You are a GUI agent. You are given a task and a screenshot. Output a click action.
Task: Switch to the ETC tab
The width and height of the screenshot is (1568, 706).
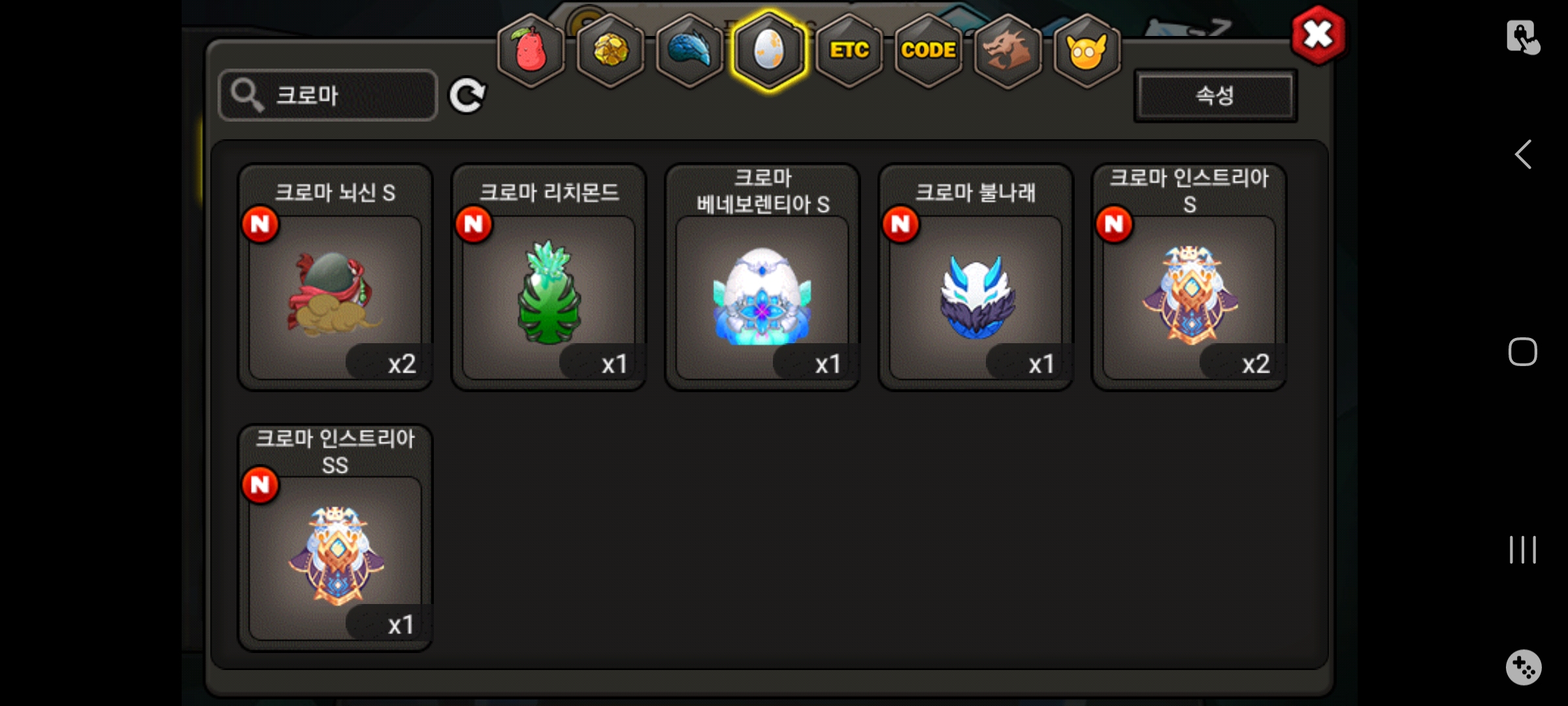click(849, 51)
